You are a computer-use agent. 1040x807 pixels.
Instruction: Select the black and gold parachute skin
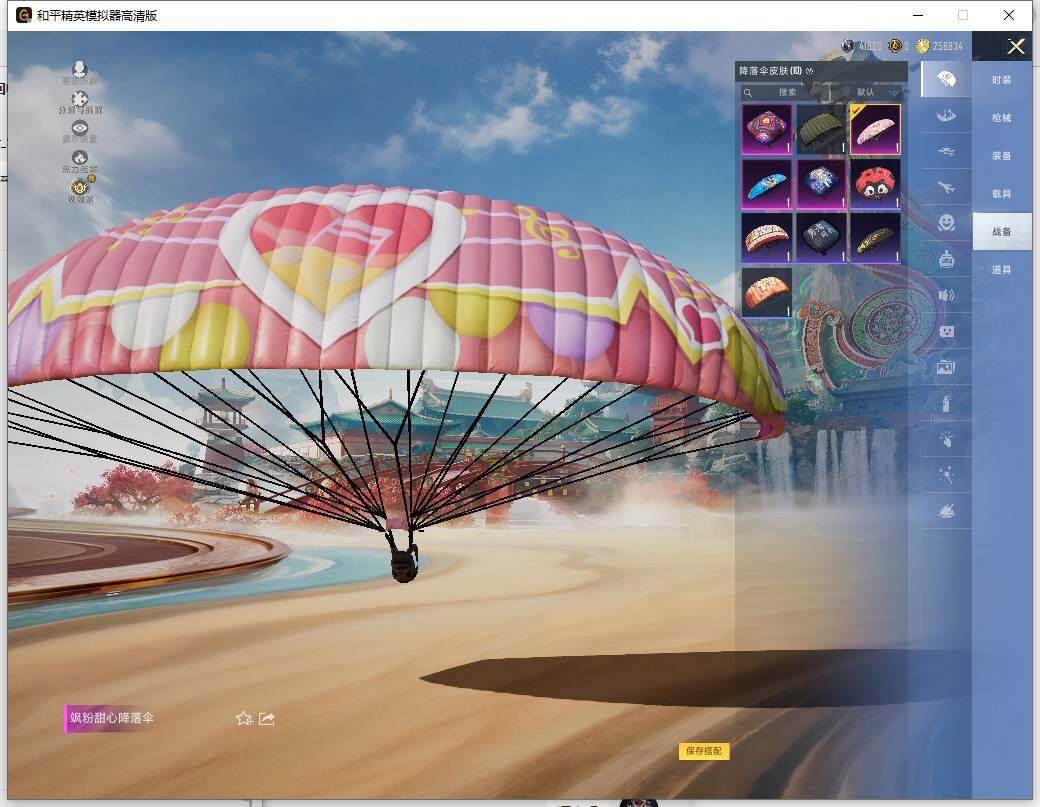tap(876, 238)
